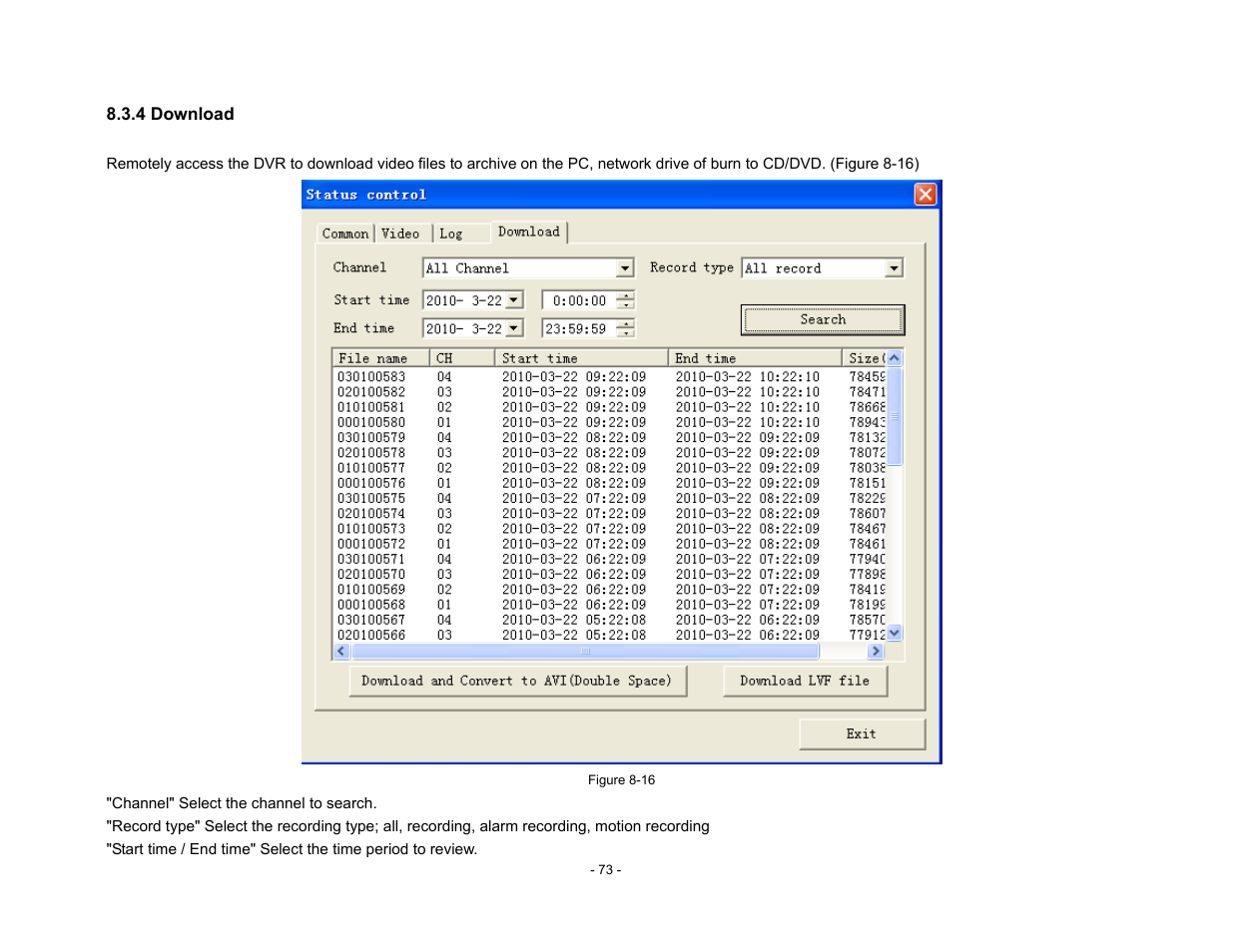Image resolution: width=1233 pixels, height=952 pixels.
Task: Sort by Size column header
Action: point(864,358)
